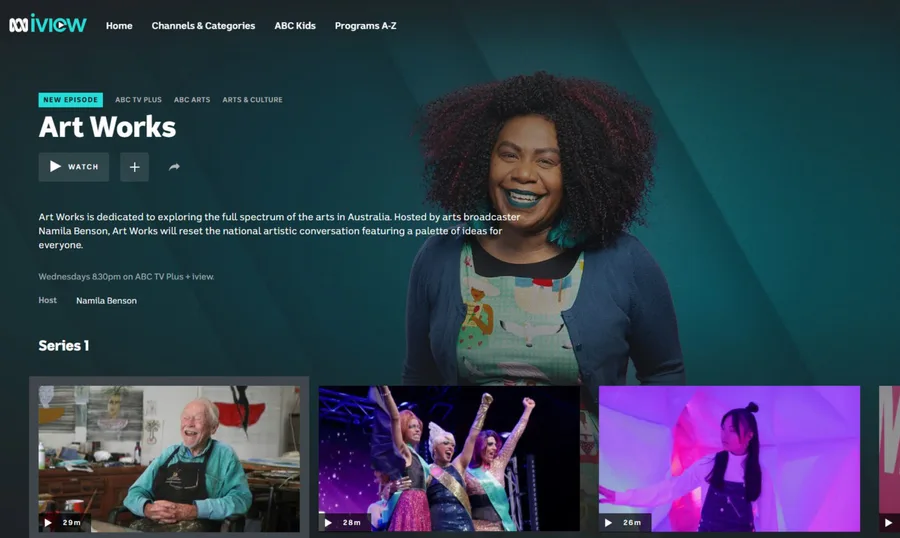Click the share arrow icon
This screenshot has width=900, height=538.
point(174,167)
